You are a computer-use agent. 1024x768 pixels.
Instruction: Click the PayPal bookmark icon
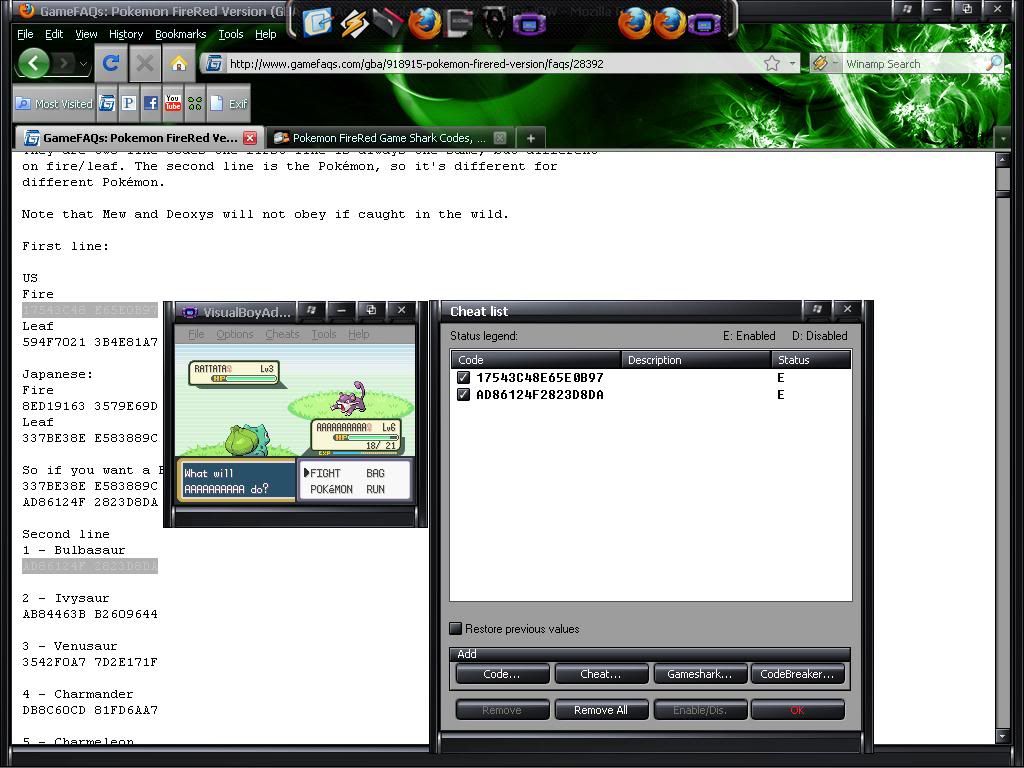[128, 103]
